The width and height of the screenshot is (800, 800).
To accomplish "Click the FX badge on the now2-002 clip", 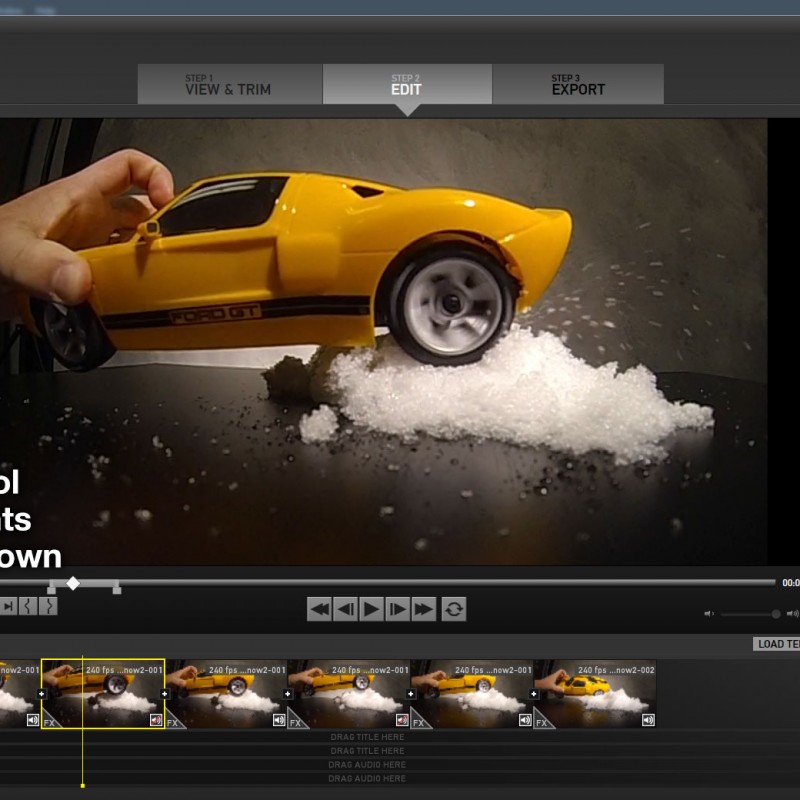I will click(541, 722).
